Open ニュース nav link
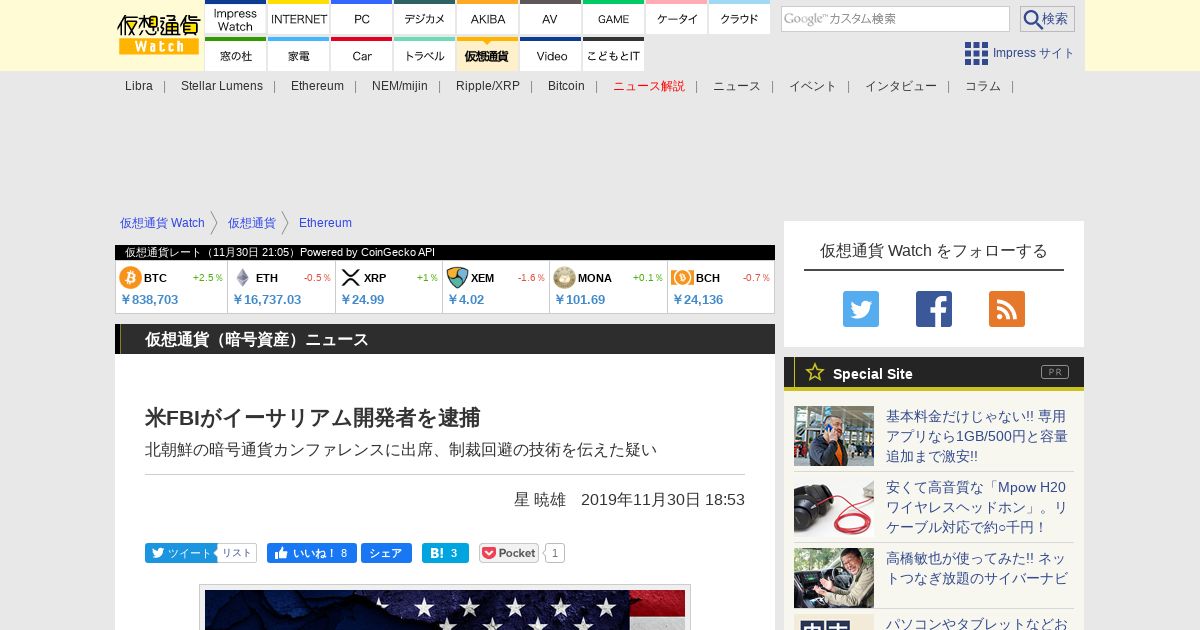The width and height of the screenshot is (1200, 630). click(x=737, y=86)
